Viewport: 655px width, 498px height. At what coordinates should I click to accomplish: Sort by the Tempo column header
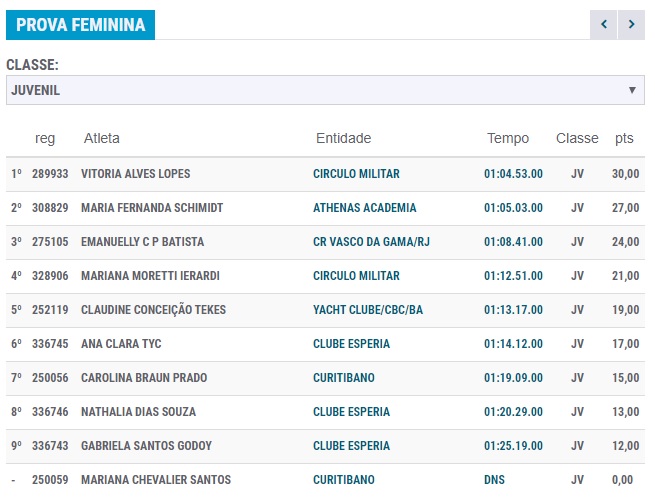(x=508, y=138)
